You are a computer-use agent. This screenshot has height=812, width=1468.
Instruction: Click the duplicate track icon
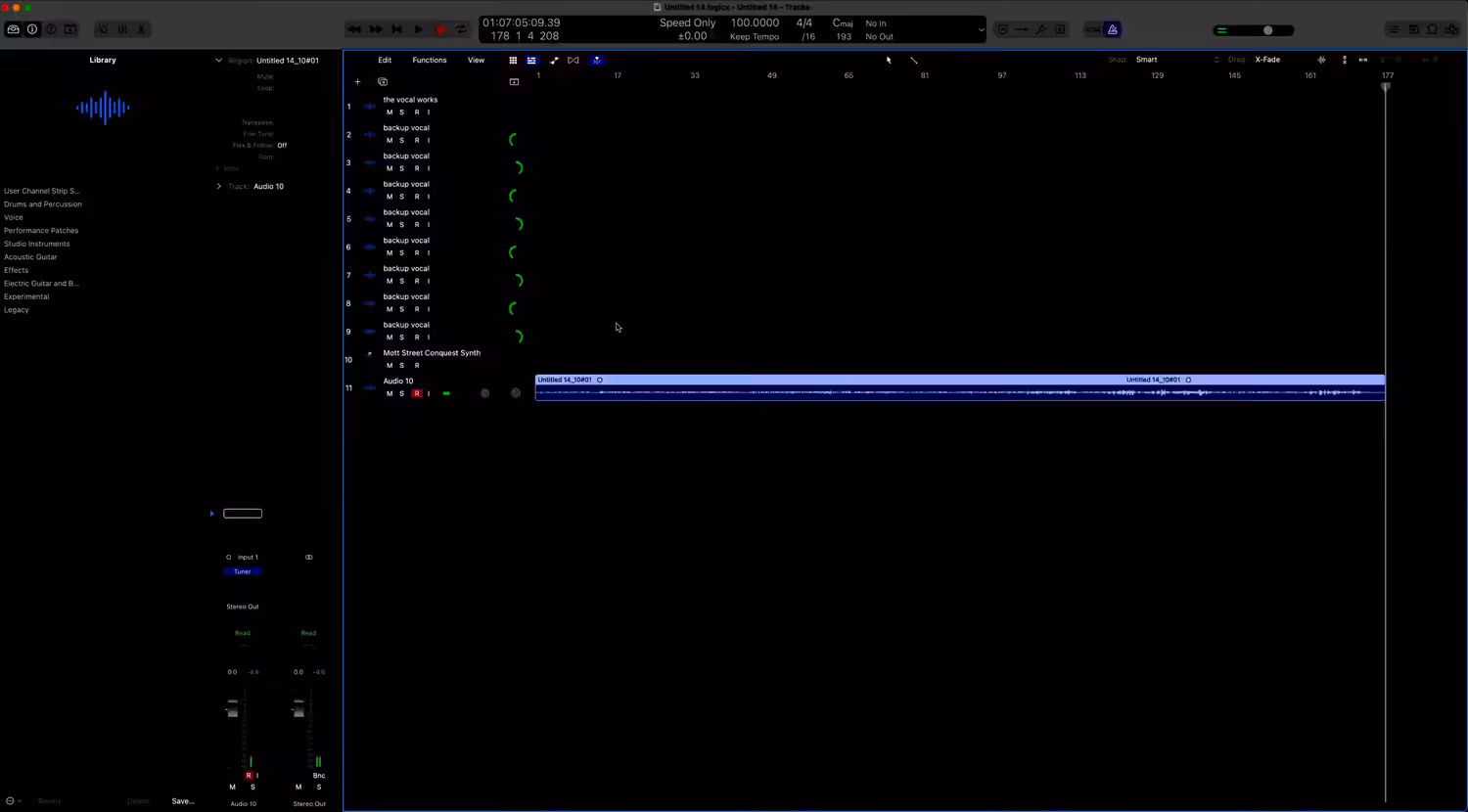point(383,82)
